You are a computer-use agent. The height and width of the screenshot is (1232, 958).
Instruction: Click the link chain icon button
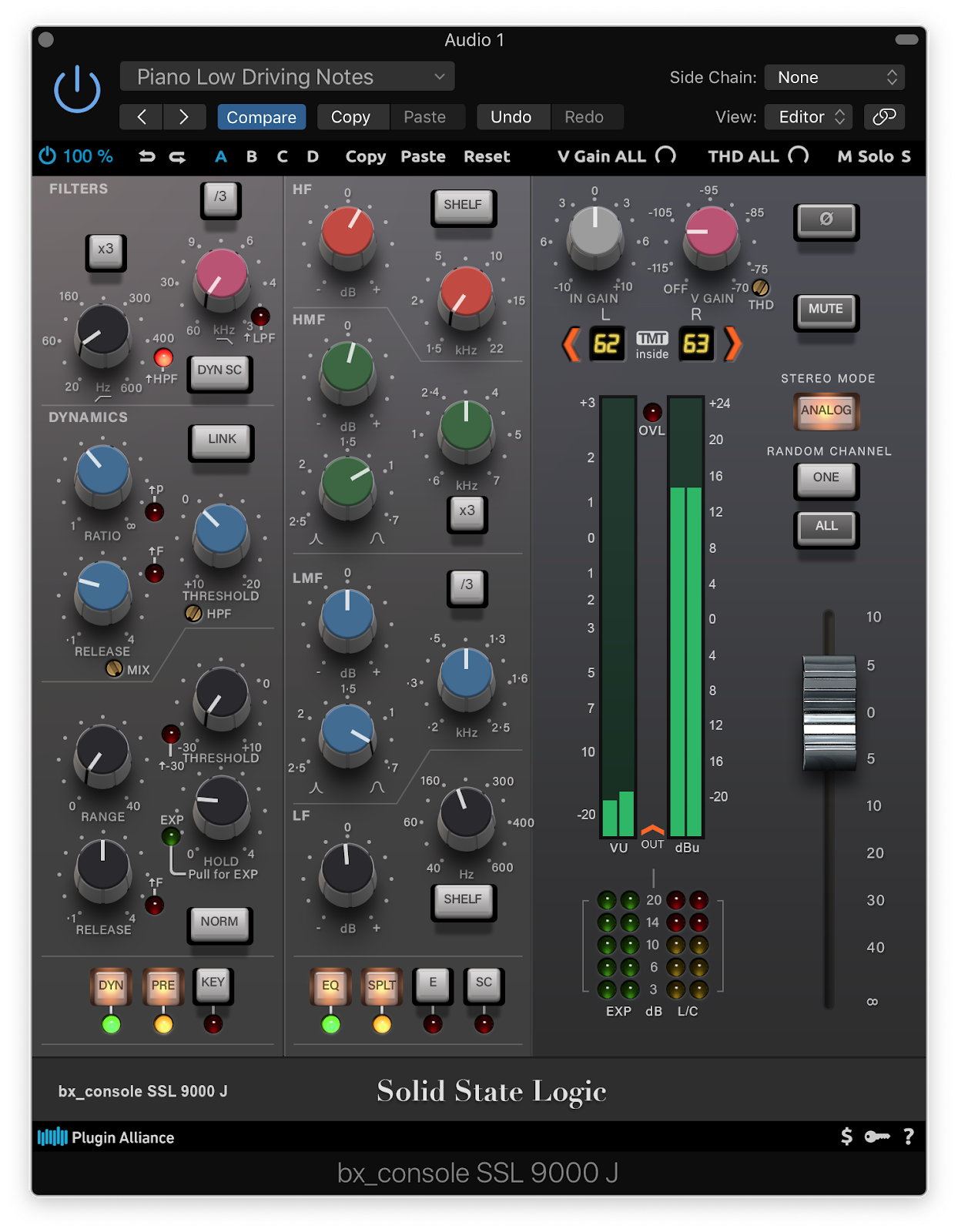point(884,117)
